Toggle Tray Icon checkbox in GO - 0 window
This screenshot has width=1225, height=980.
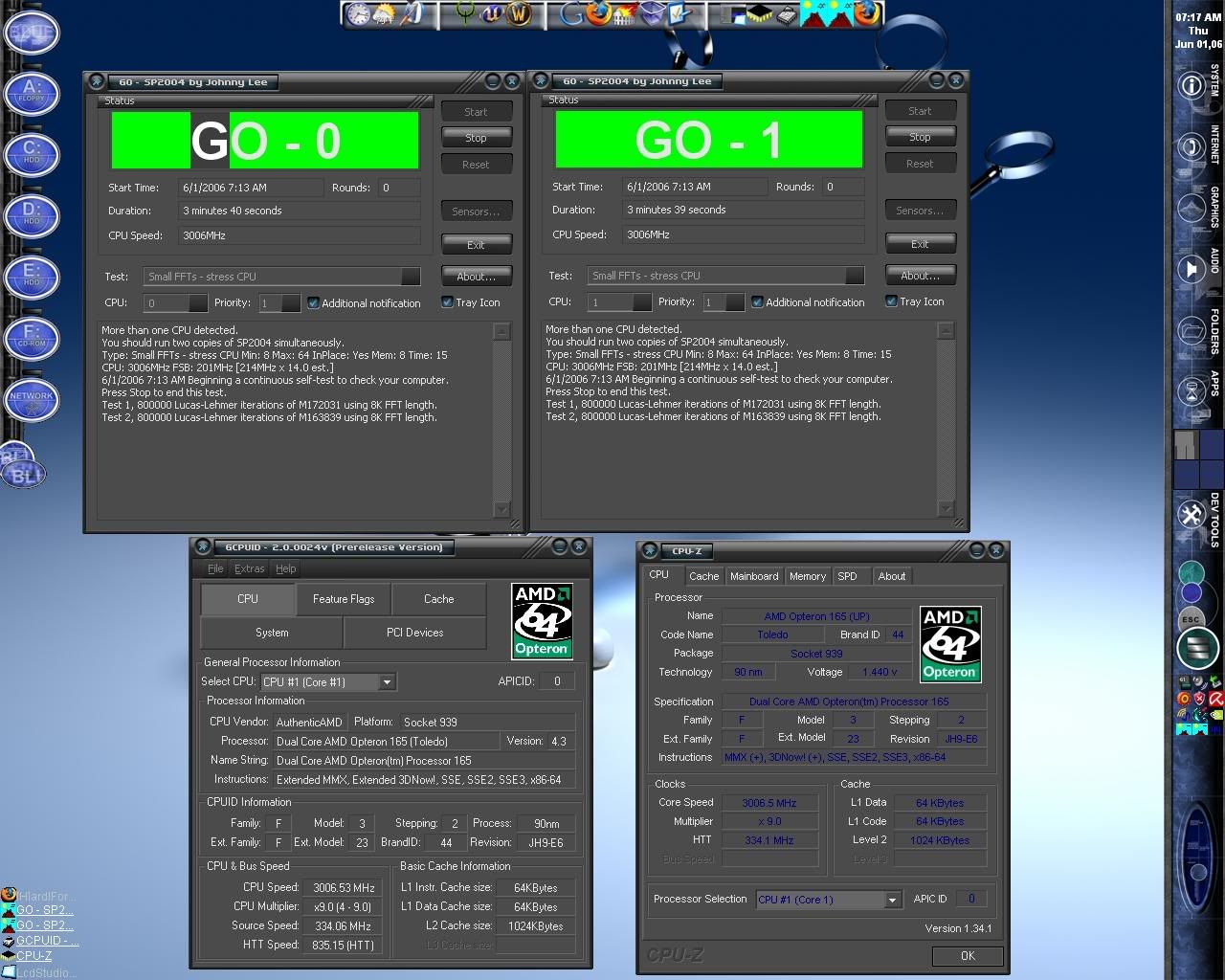coord(470,302)
